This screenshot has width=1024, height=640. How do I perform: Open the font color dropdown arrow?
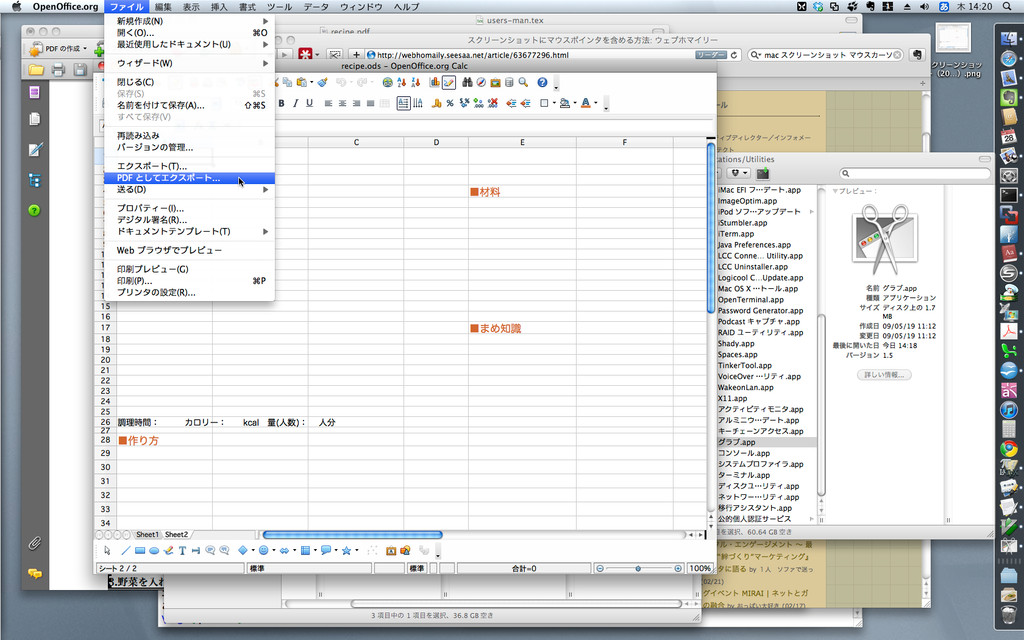tap(595, 100)
